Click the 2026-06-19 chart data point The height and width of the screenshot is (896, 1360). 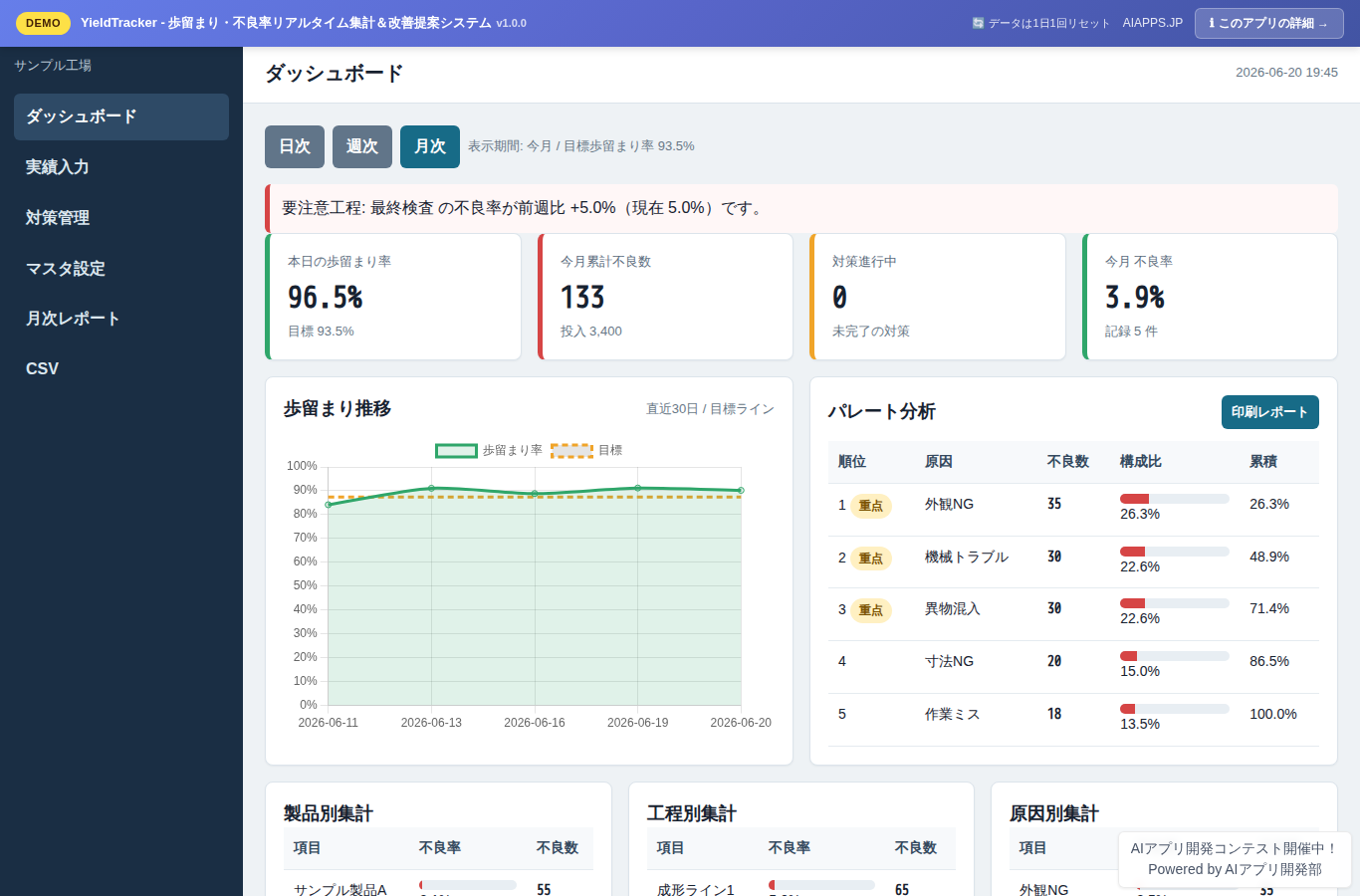point(638,488)
